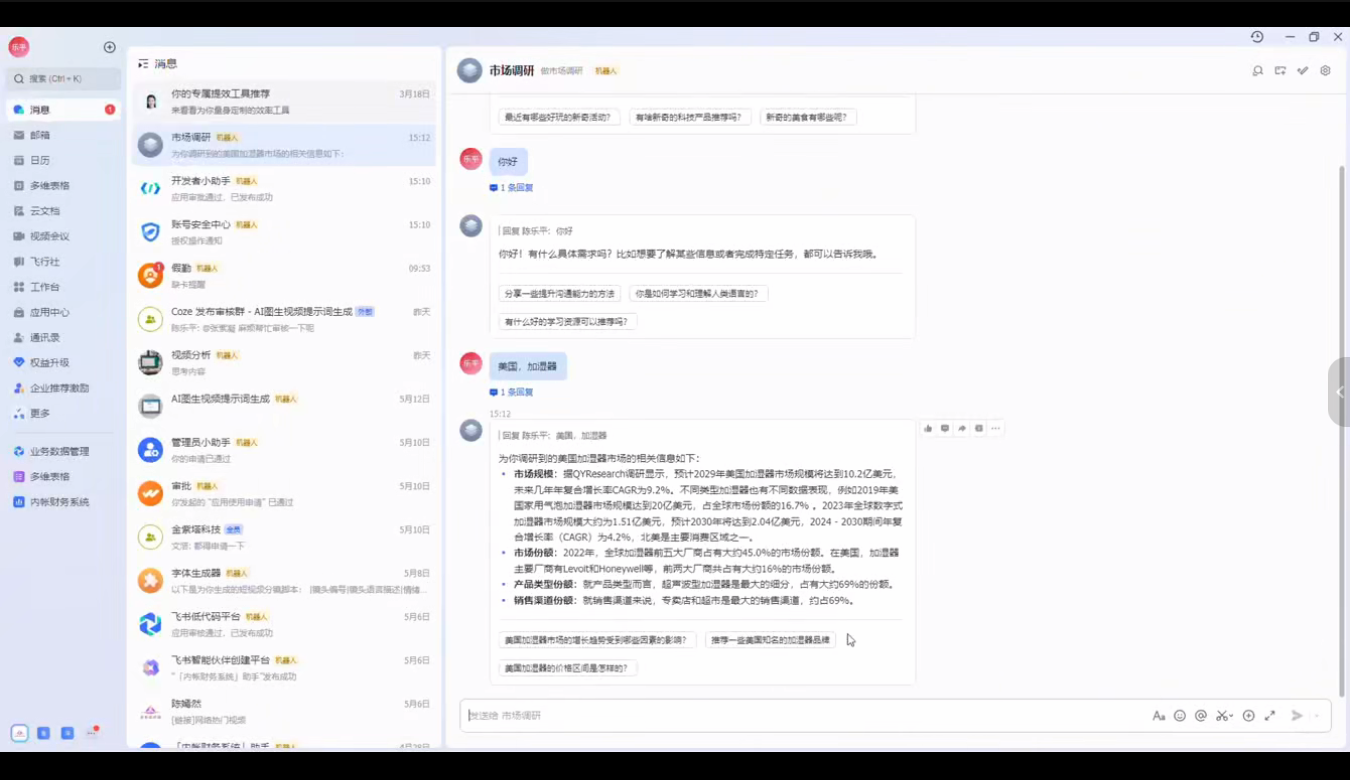1350x780 pixels.
Task: Open text formatting with the Aa icon
Action: pyautogui.click(x=1158, y=716)
